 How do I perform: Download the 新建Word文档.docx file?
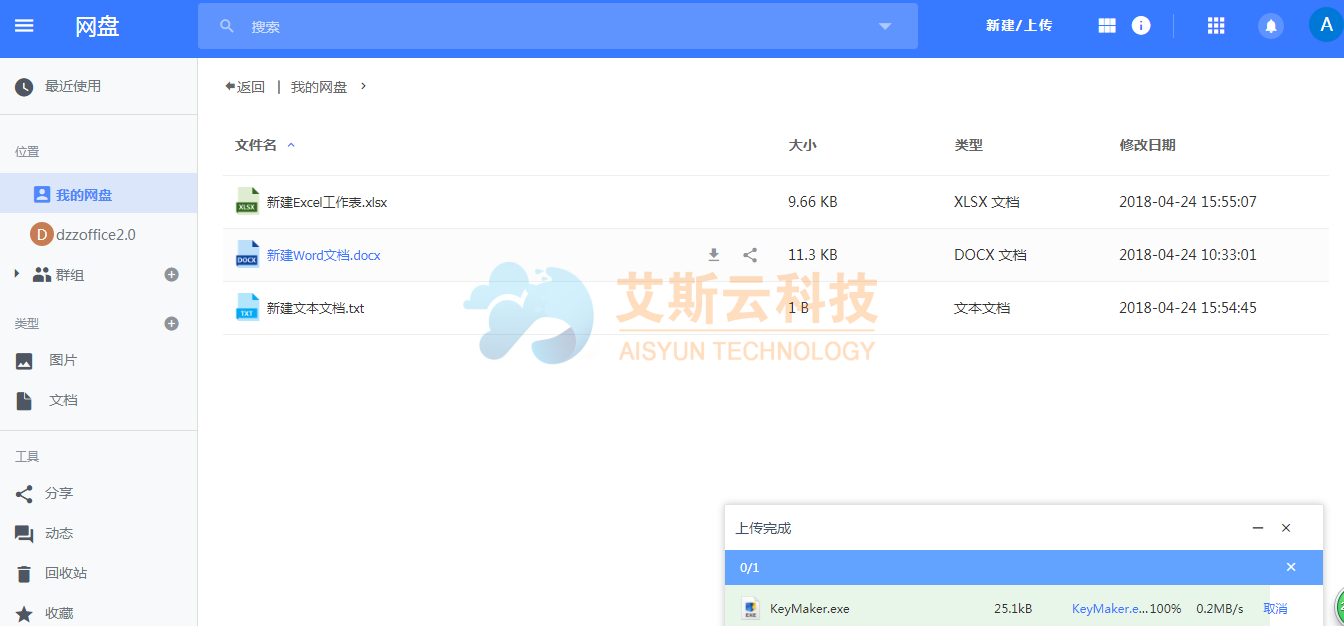pos(714,255)
